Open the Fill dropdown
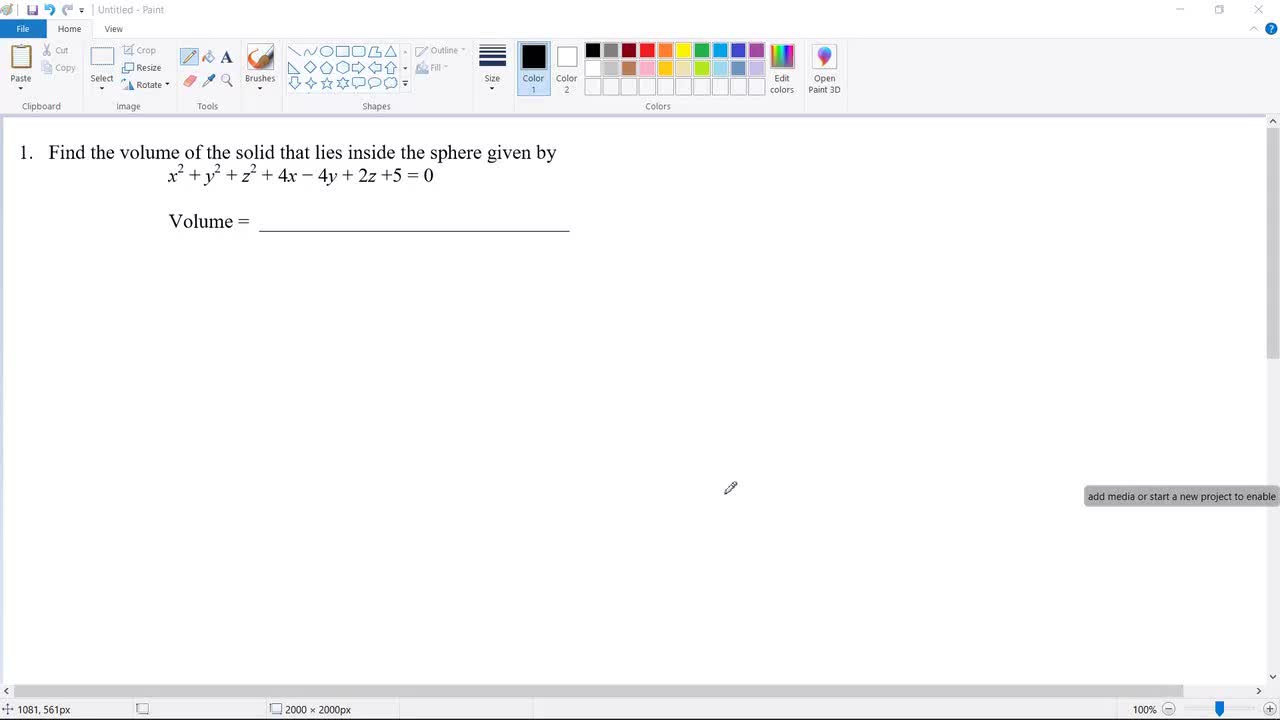The height and width of the screenshot is (720, 1280). pos(432,68)
